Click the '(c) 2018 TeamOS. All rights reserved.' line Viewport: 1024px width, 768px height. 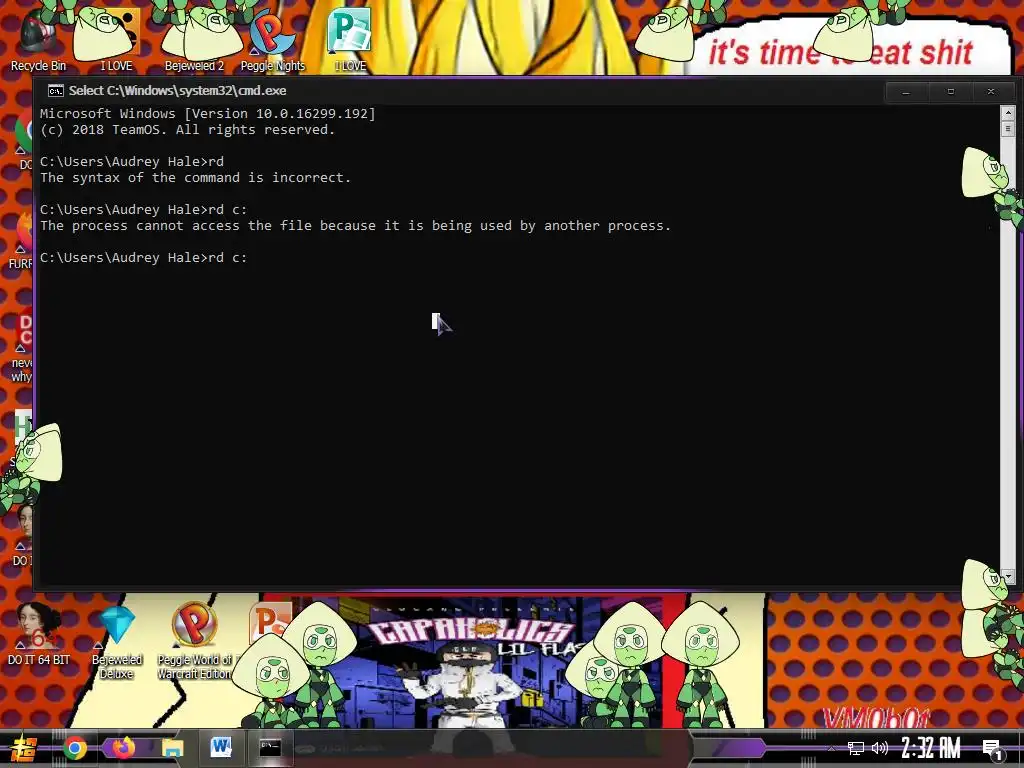pos(187,130)
